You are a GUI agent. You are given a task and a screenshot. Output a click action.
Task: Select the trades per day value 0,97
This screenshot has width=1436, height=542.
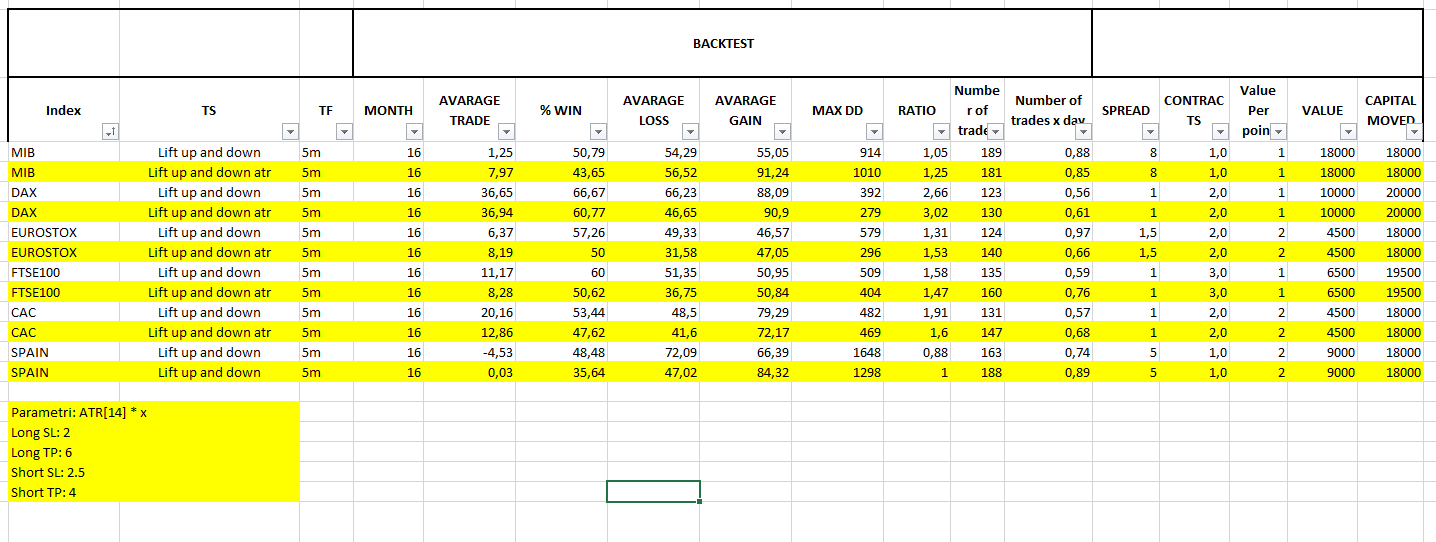(x=1048, y=232)
